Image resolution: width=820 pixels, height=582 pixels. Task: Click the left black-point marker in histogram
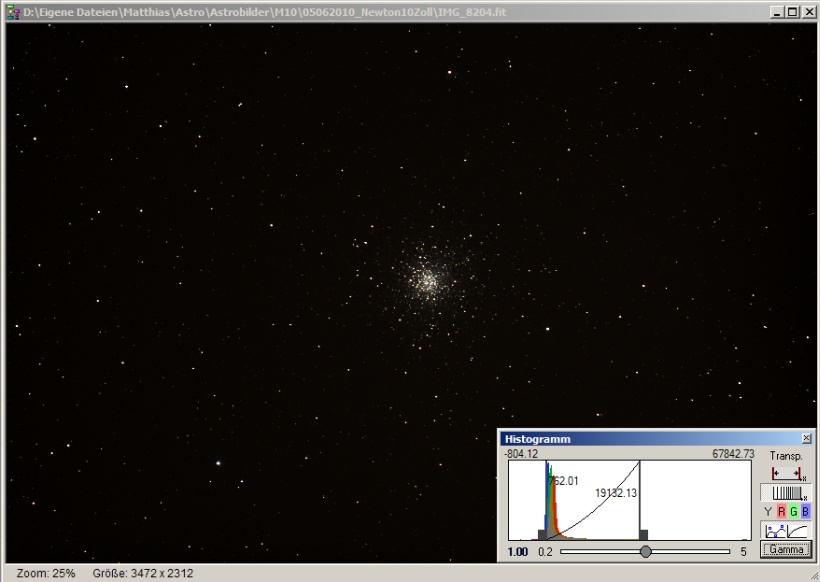(x=544, y=535)
